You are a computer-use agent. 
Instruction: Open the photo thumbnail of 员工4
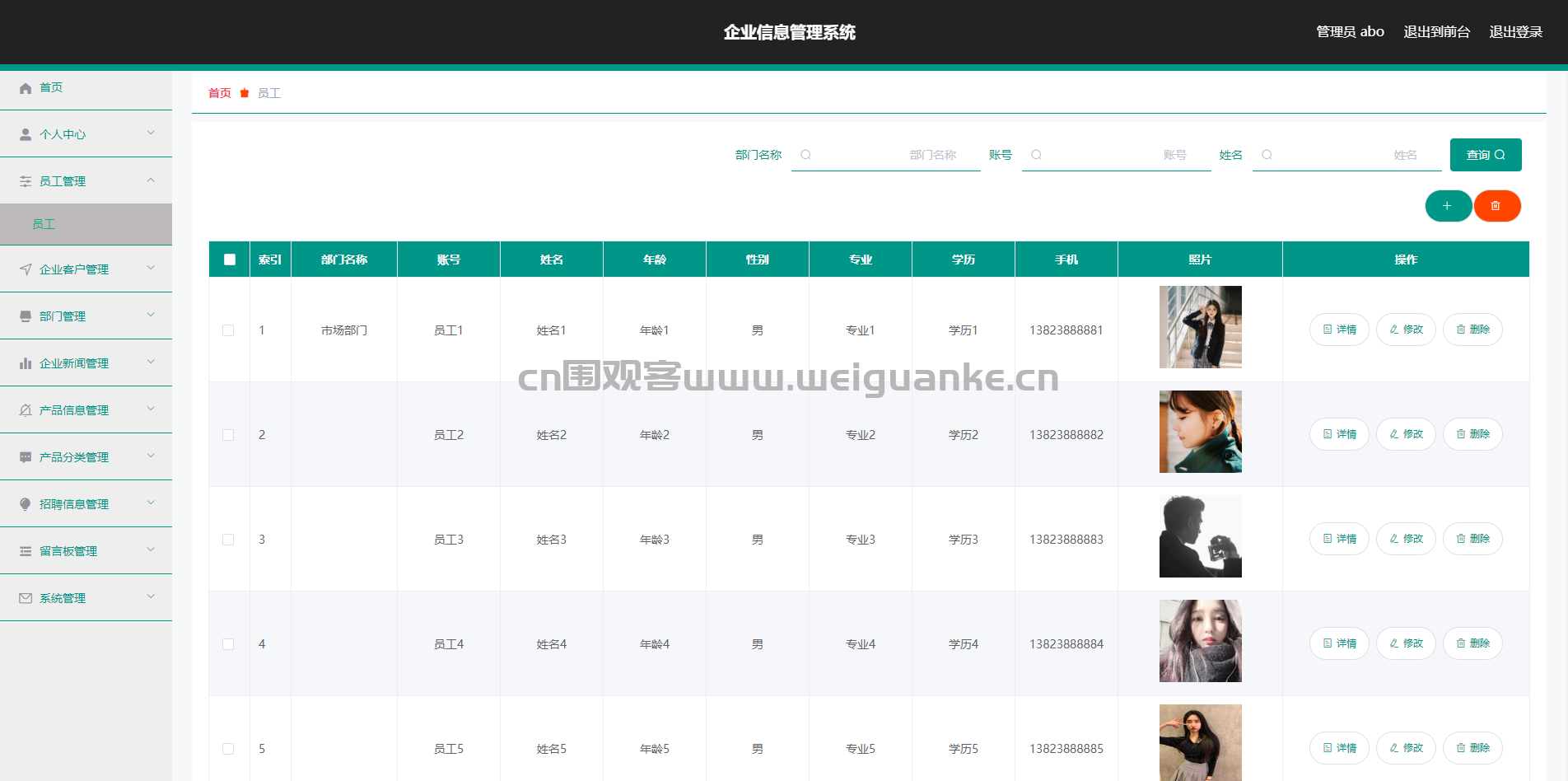[1201, 641]
